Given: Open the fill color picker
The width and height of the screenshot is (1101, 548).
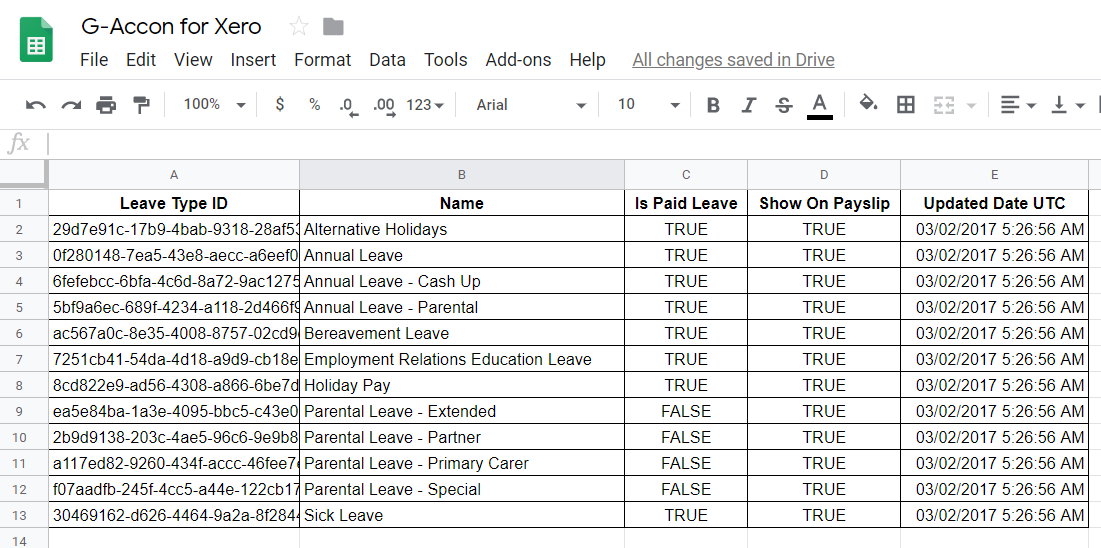Looking at the screenshot, I should tap(868, 105).
